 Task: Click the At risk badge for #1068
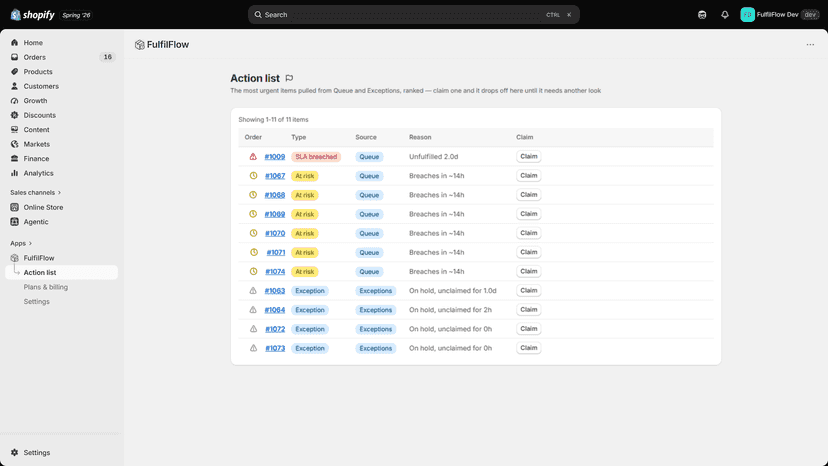[x=305, y=195]
